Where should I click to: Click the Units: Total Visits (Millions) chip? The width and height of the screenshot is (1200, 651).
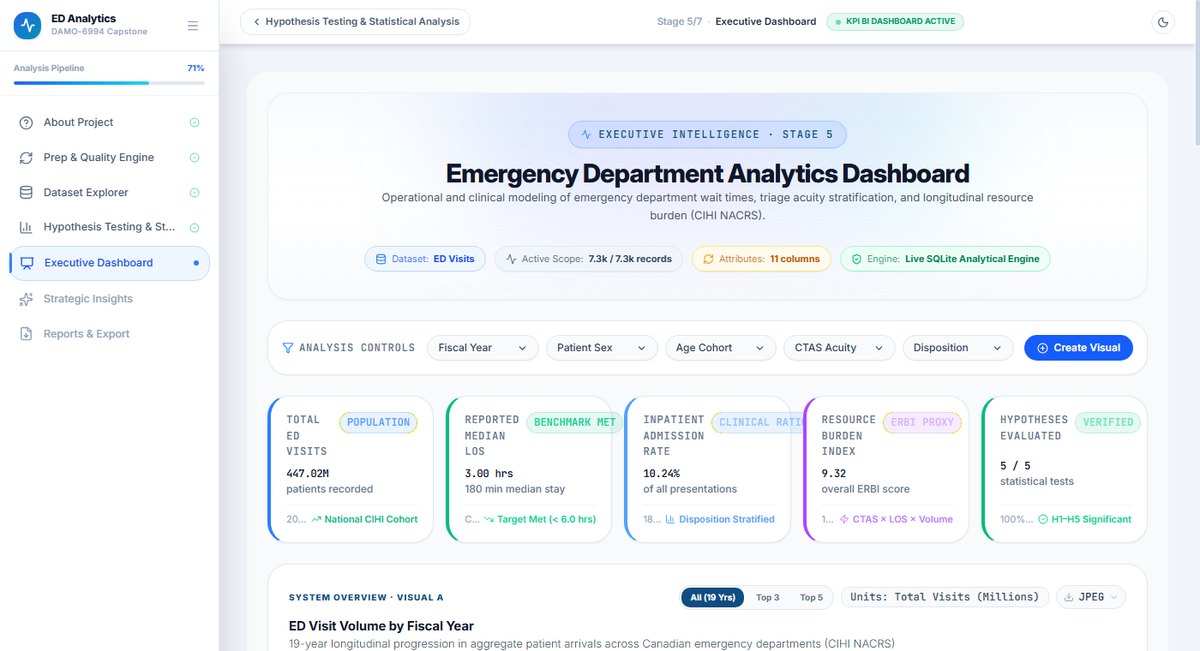coord(945,597)
